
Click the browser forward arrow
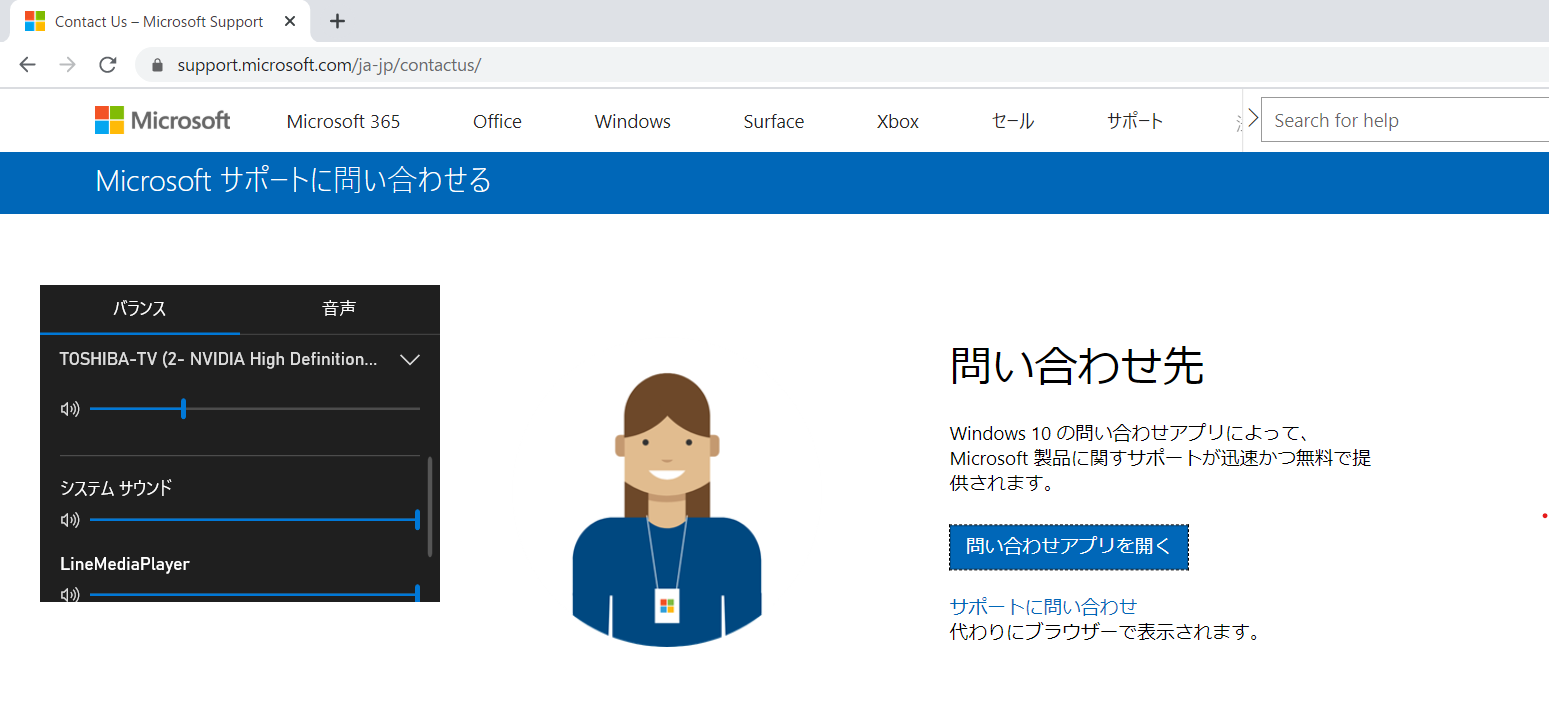pyautogui.click(x=67, y=65)
